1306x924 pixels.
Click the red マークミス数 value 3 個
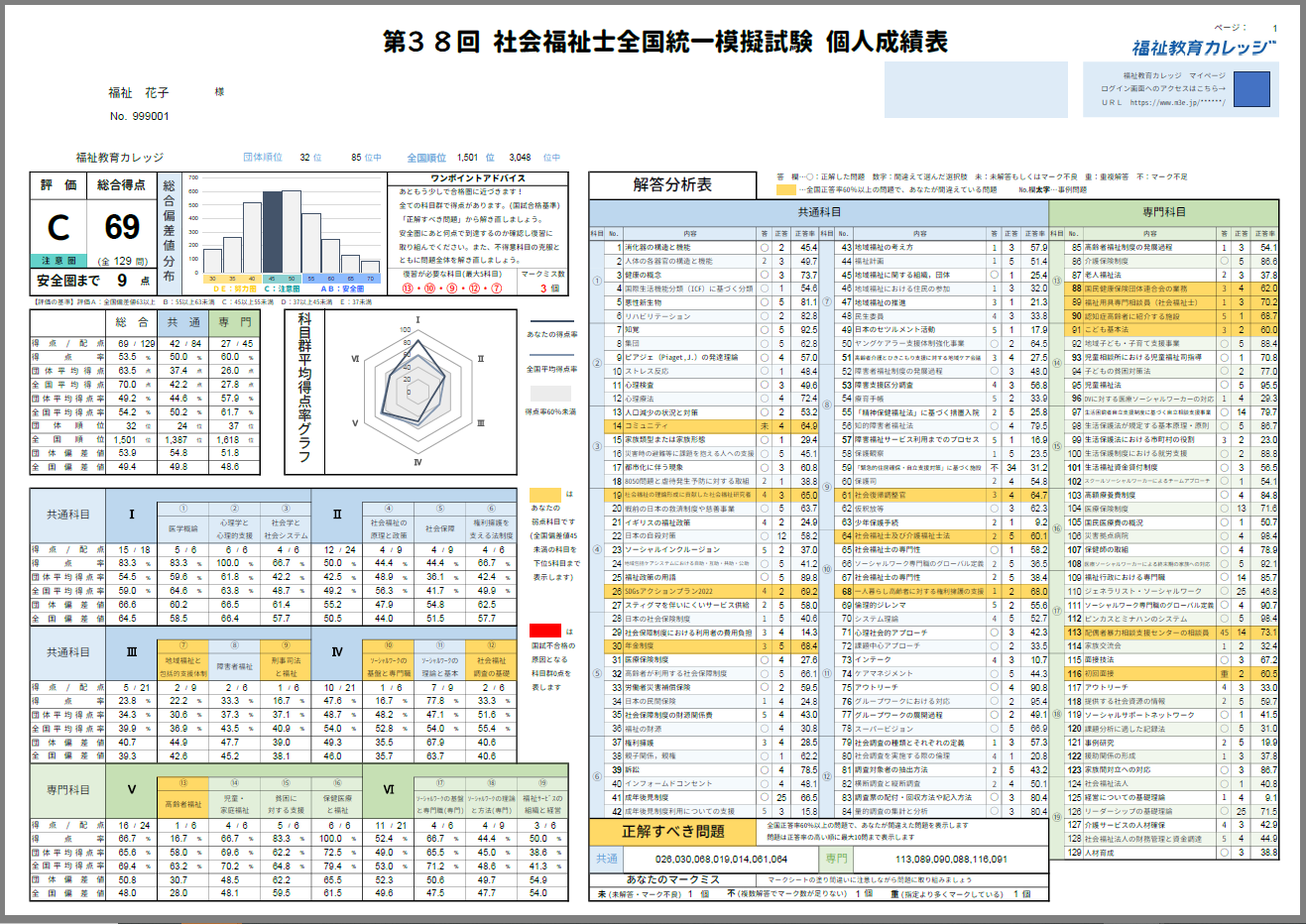[x=549, y=288]
